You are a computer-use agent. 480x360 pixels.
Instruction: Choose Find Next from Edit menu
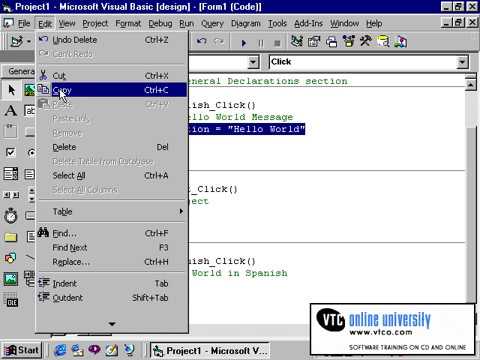point(111,247)
